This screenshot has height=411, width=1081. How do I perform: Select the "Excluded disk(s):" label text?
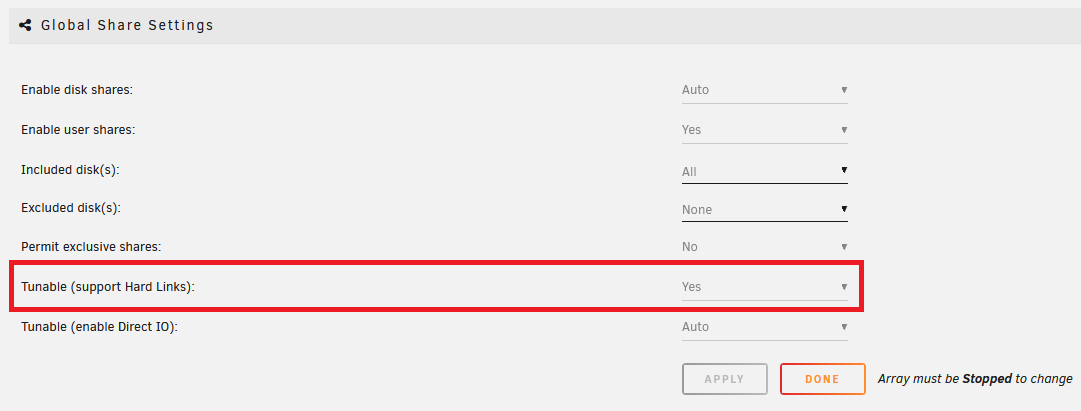click(x=71, y=208)
